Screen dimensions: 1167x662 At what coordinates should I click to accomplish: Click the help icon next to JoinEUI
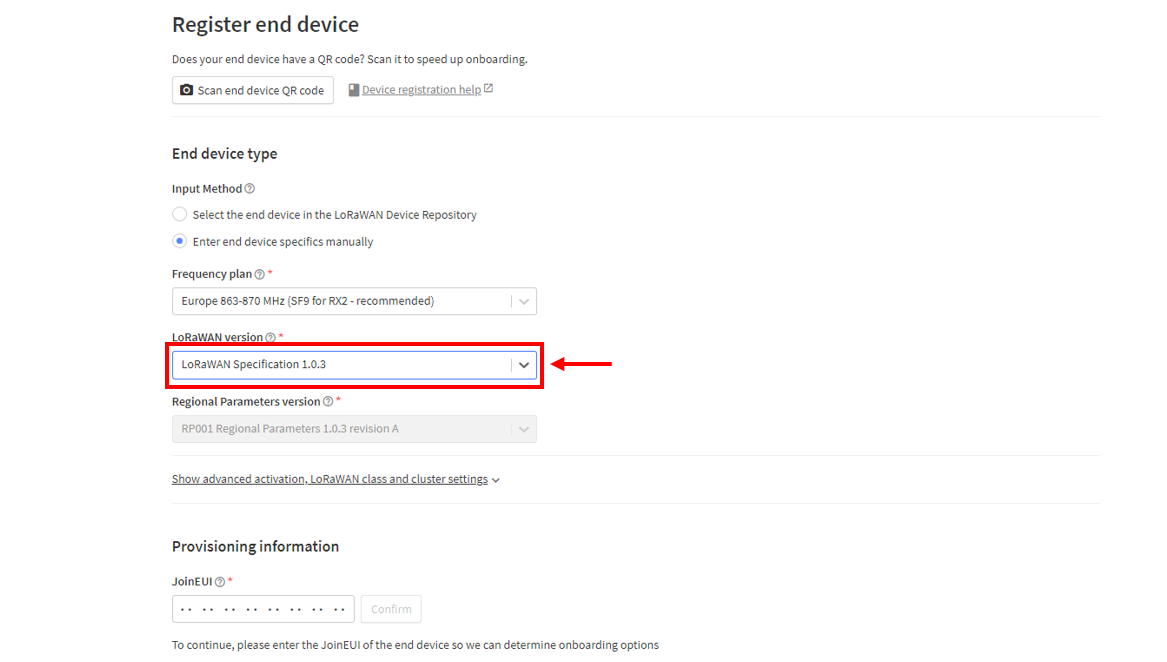[220, 582]
